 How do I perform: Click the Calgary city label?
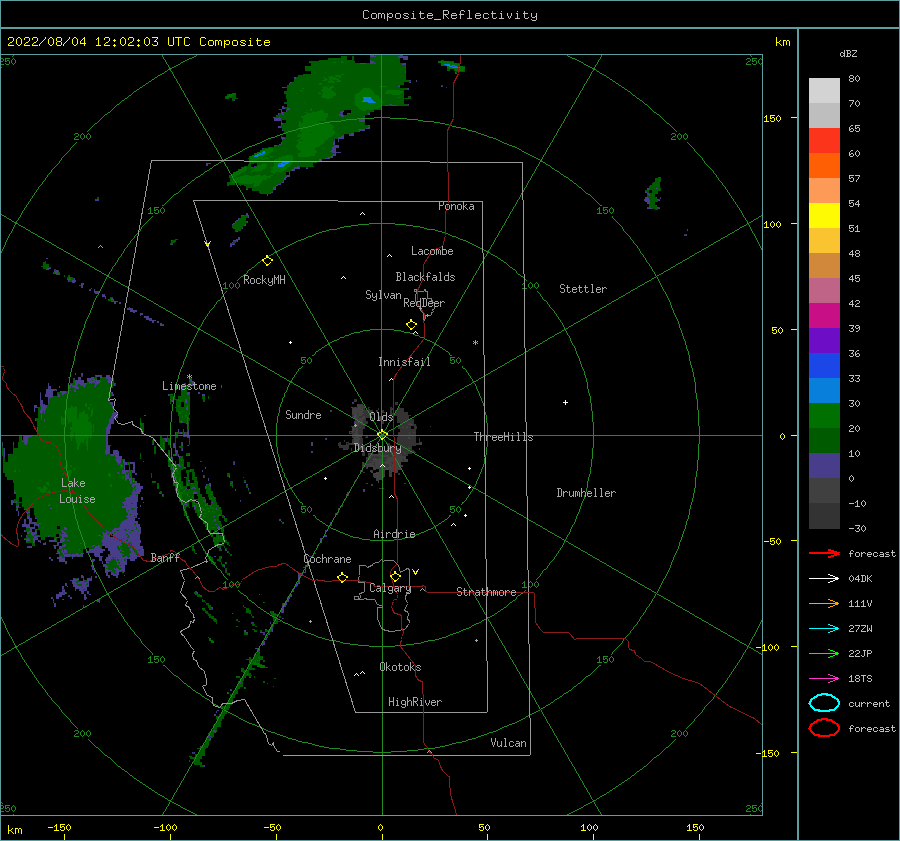(390, 588)
